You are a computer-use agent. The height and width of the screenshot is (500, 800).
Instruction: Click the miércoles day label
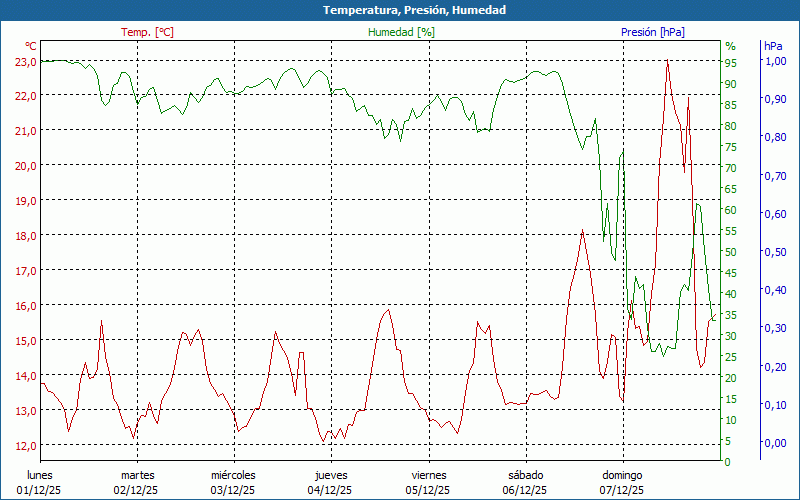[x=233, y=475]
